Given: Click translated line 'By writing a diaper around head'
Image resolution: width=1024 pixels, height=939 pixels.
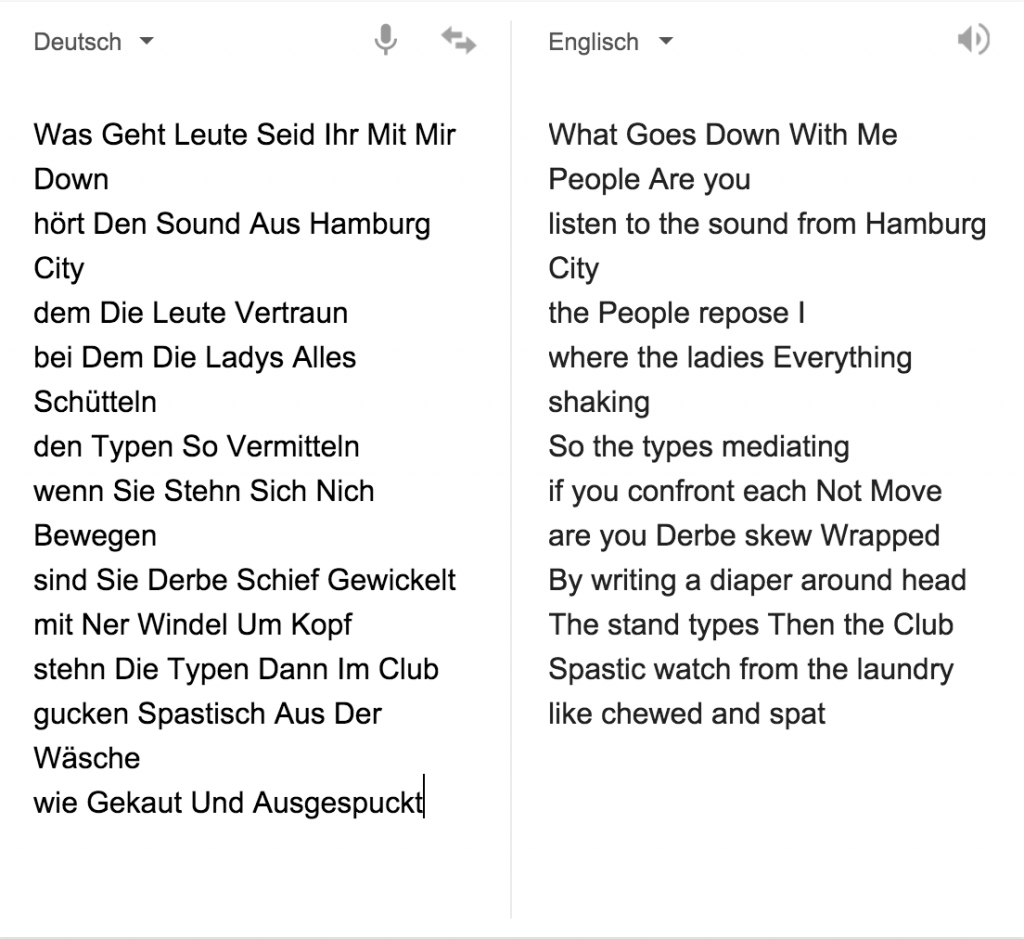Looking at the screenshot, I should 758,581.
